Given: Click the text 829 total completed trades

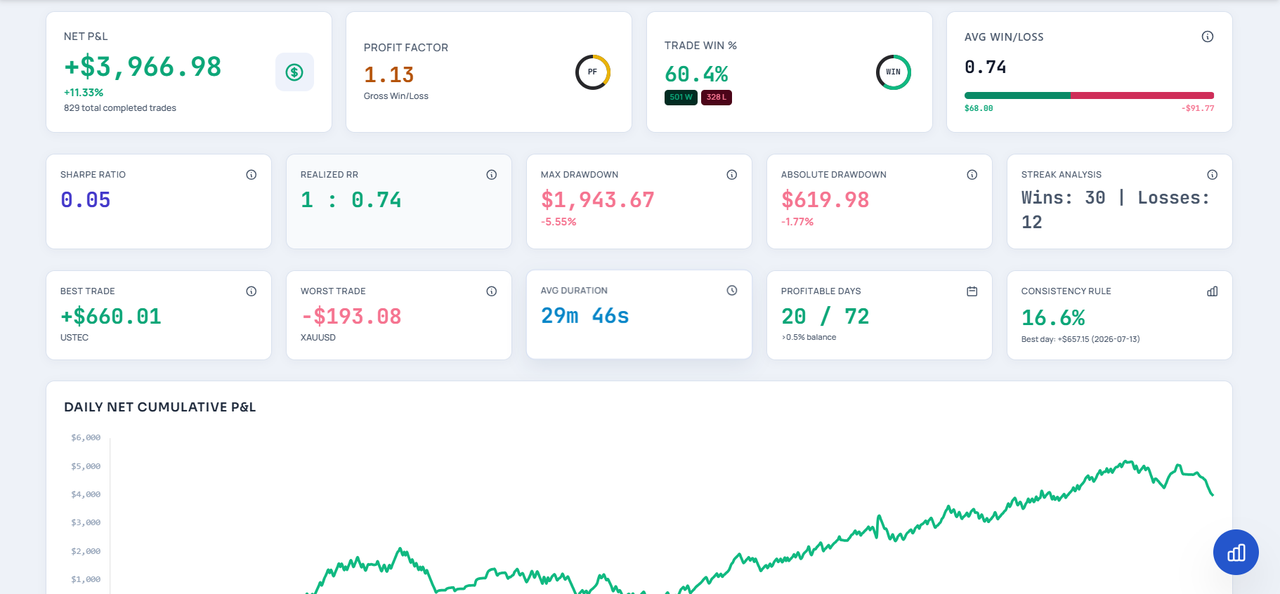Looking at the screenshot, I should (x=120, y=108).
